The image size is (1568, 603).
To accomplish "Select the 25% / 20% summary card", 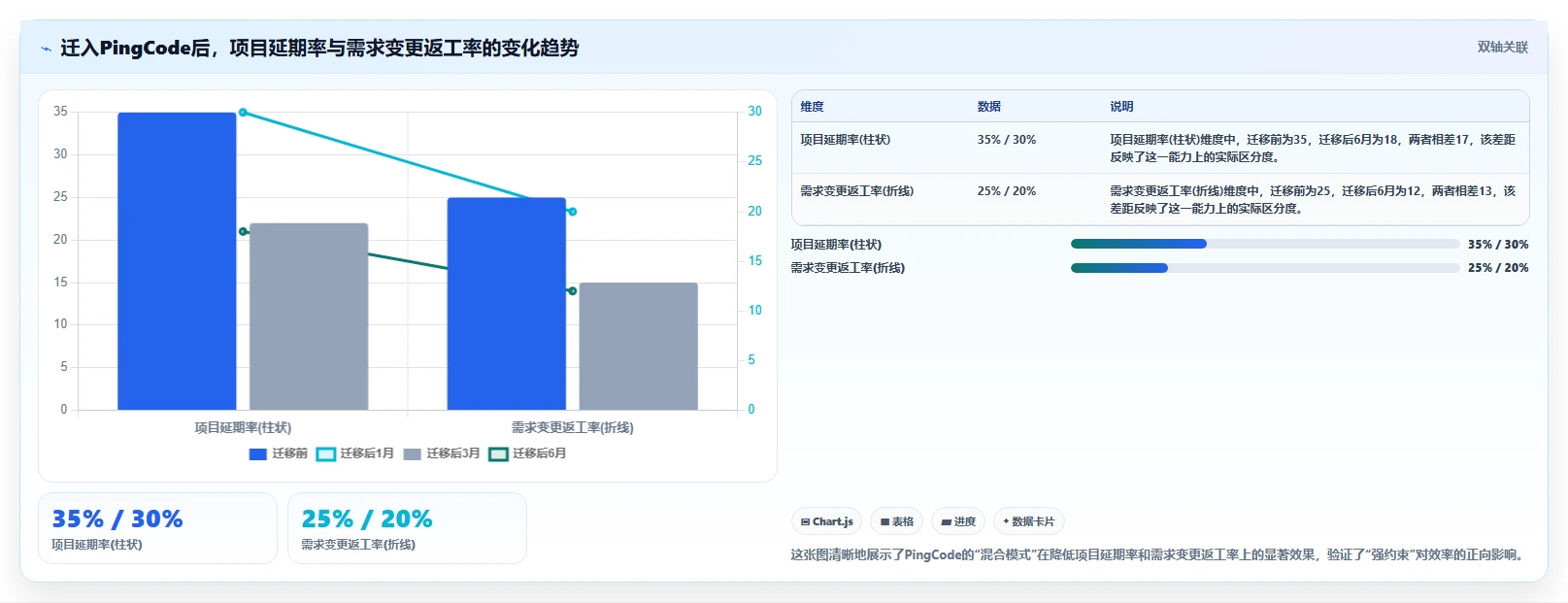I will (x=407, y=528).
